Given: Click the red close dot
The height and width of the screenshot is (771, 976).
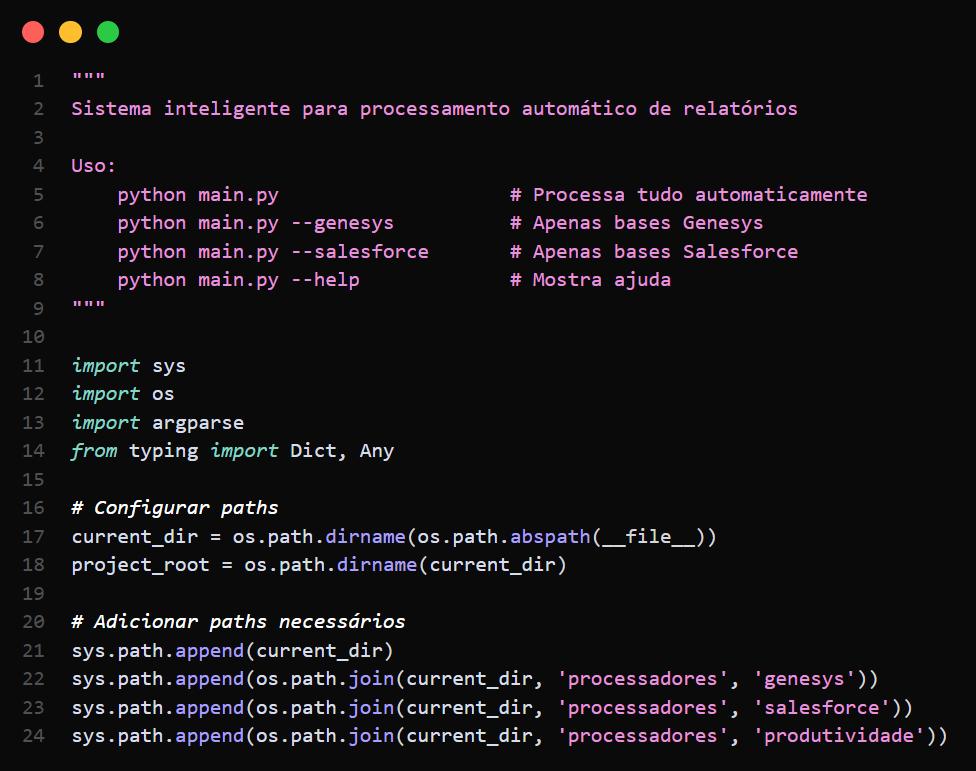Looking at the screenshot, I should [x=33, y=32].
